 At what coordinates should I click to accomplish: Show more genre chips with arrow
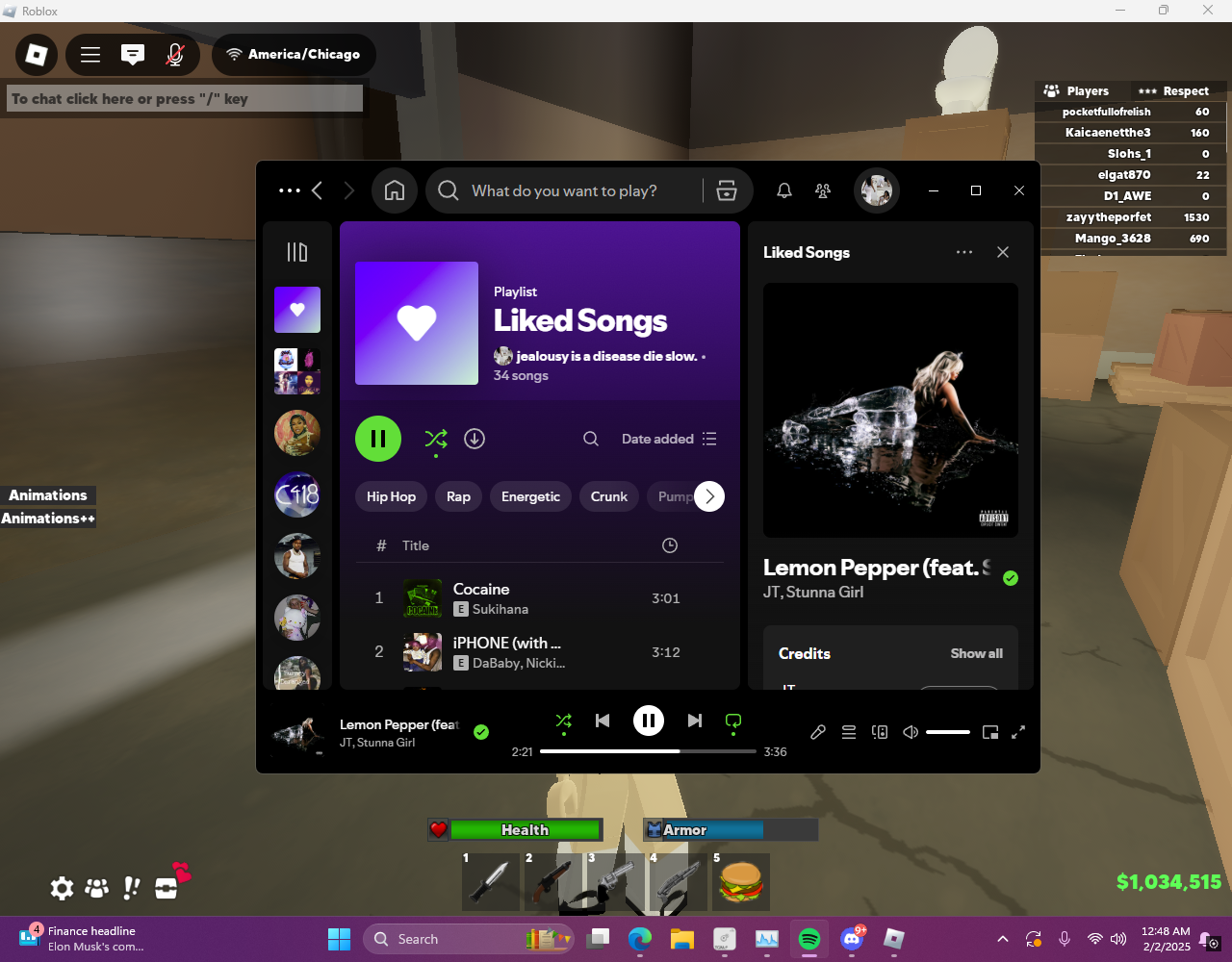(x=709, y=496)
